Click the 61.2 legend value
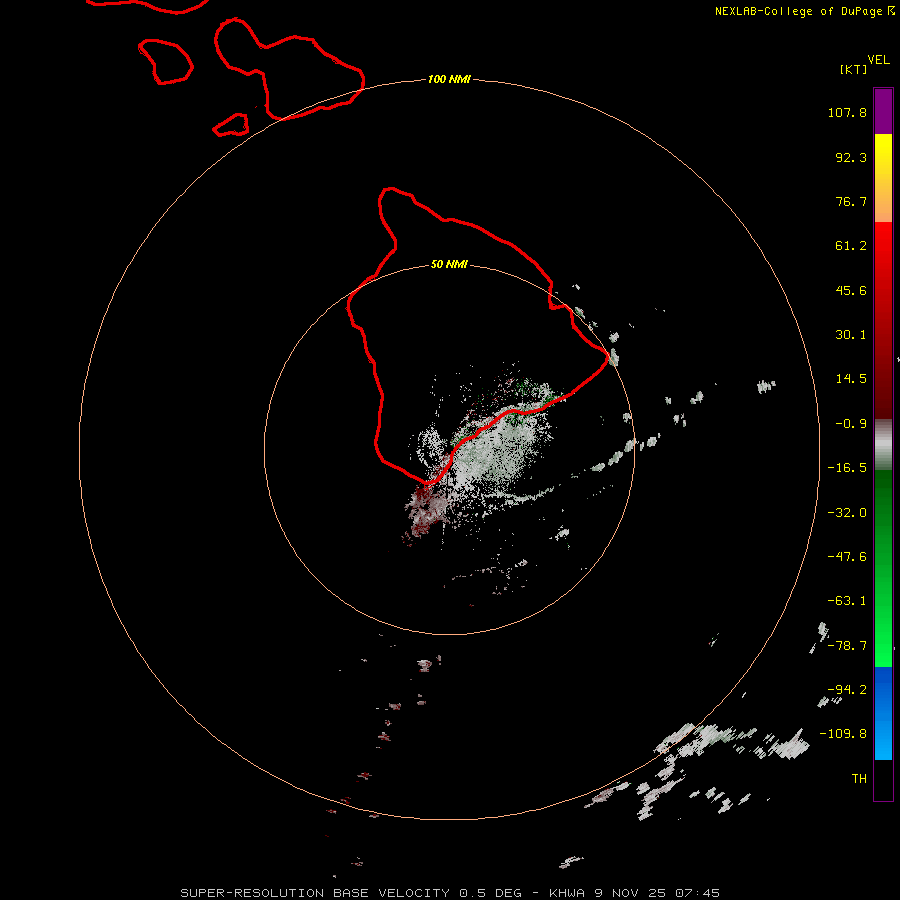Image resolution: width=900 pixels, height=900 pixels. click(851, 246)
